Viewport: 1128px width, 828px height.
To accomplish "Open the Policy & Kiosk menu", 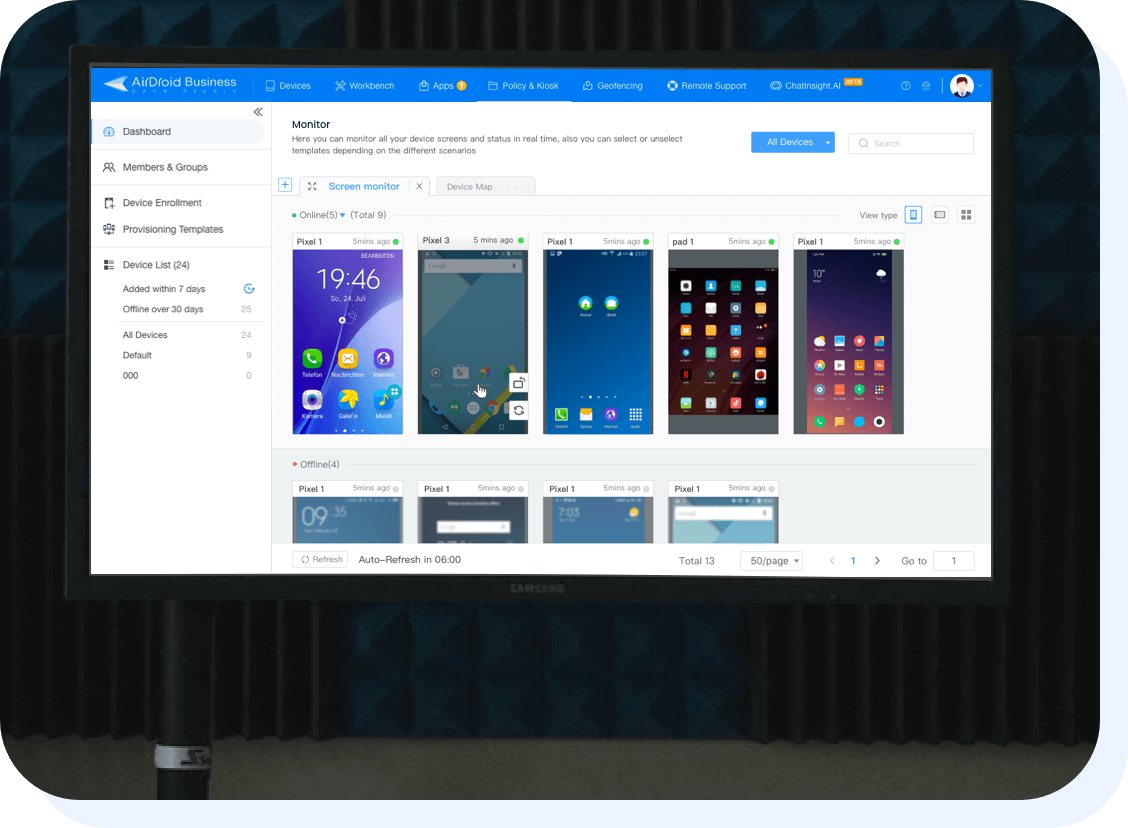I will coord(523,86).
